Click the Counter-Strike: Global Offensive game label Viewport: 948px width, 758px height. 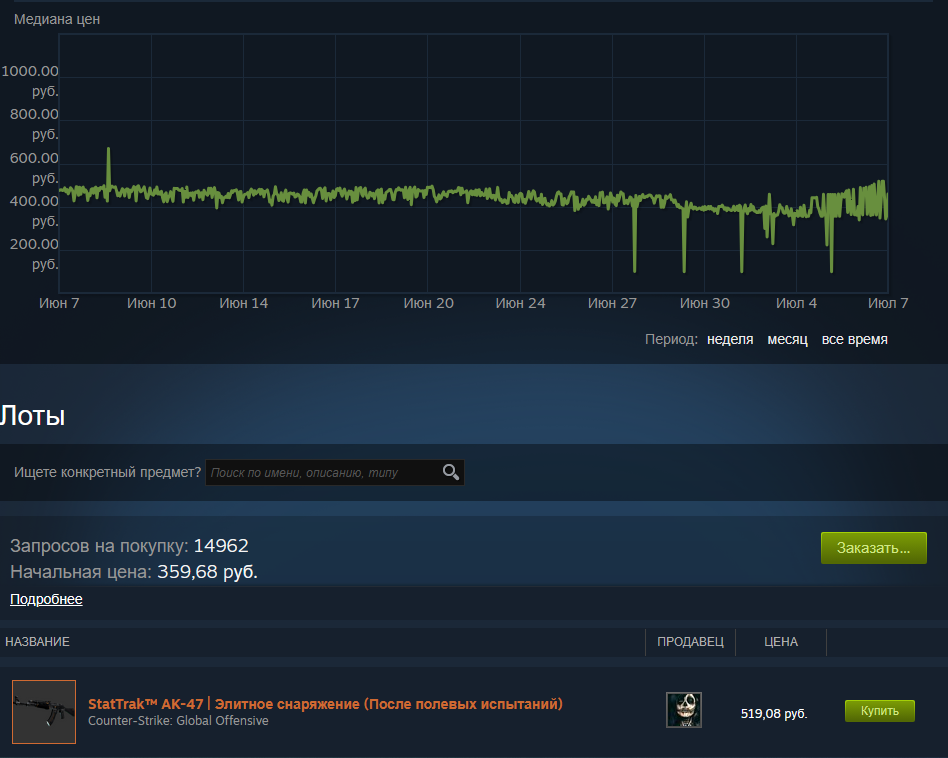click(178, 721)
